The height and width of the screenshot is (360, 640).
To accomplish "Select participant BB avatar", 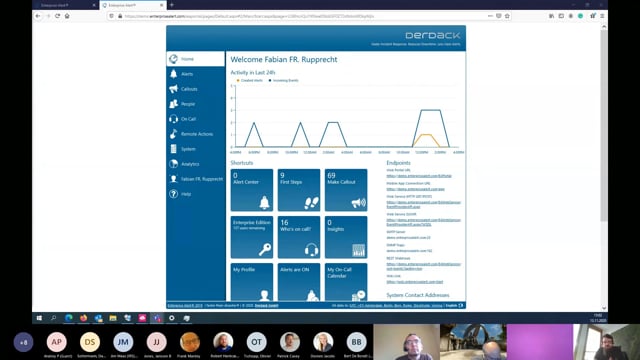I will (356, 342).
